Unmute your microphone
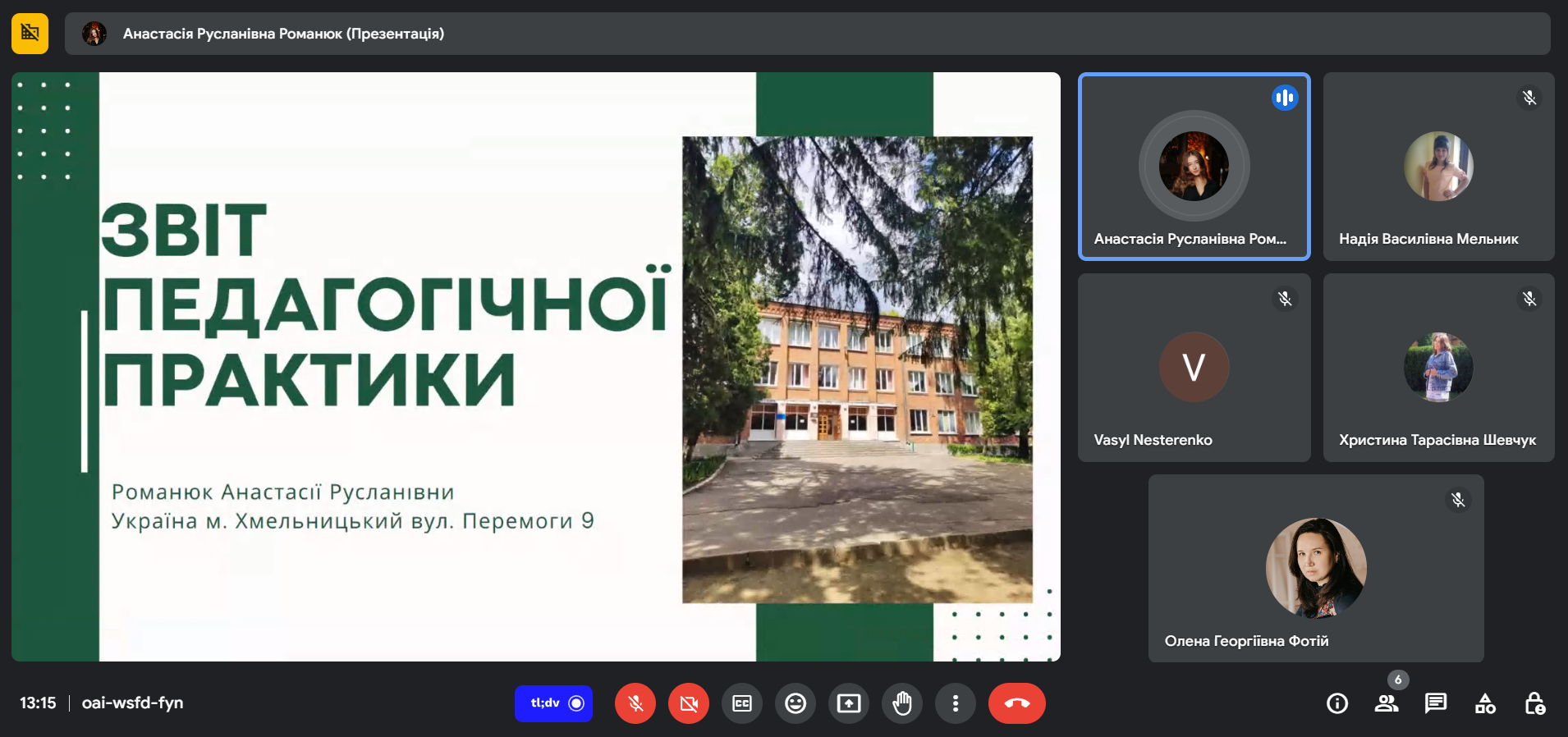1568x737 pixels. pyautogui.click(x=635, y=703)
